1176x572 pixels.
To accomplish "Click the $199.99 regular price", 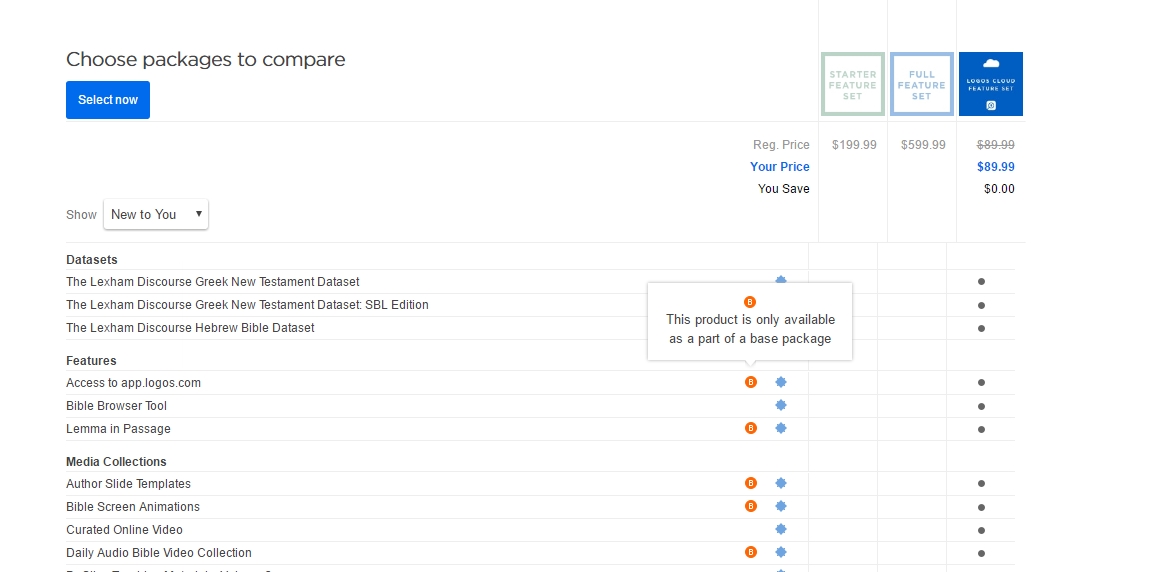I will [x=854, y=145].
